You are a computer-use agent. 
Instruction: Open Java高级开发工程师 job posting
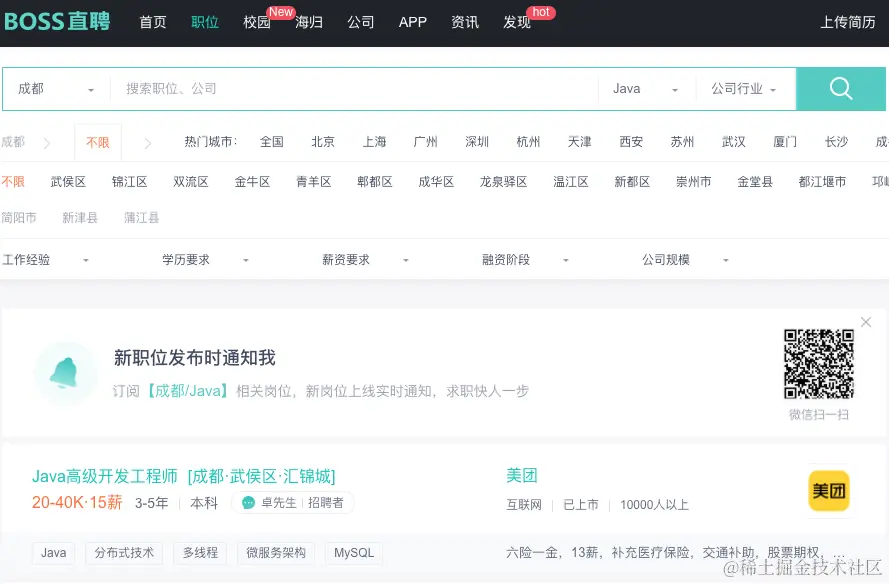pos(104,476)
